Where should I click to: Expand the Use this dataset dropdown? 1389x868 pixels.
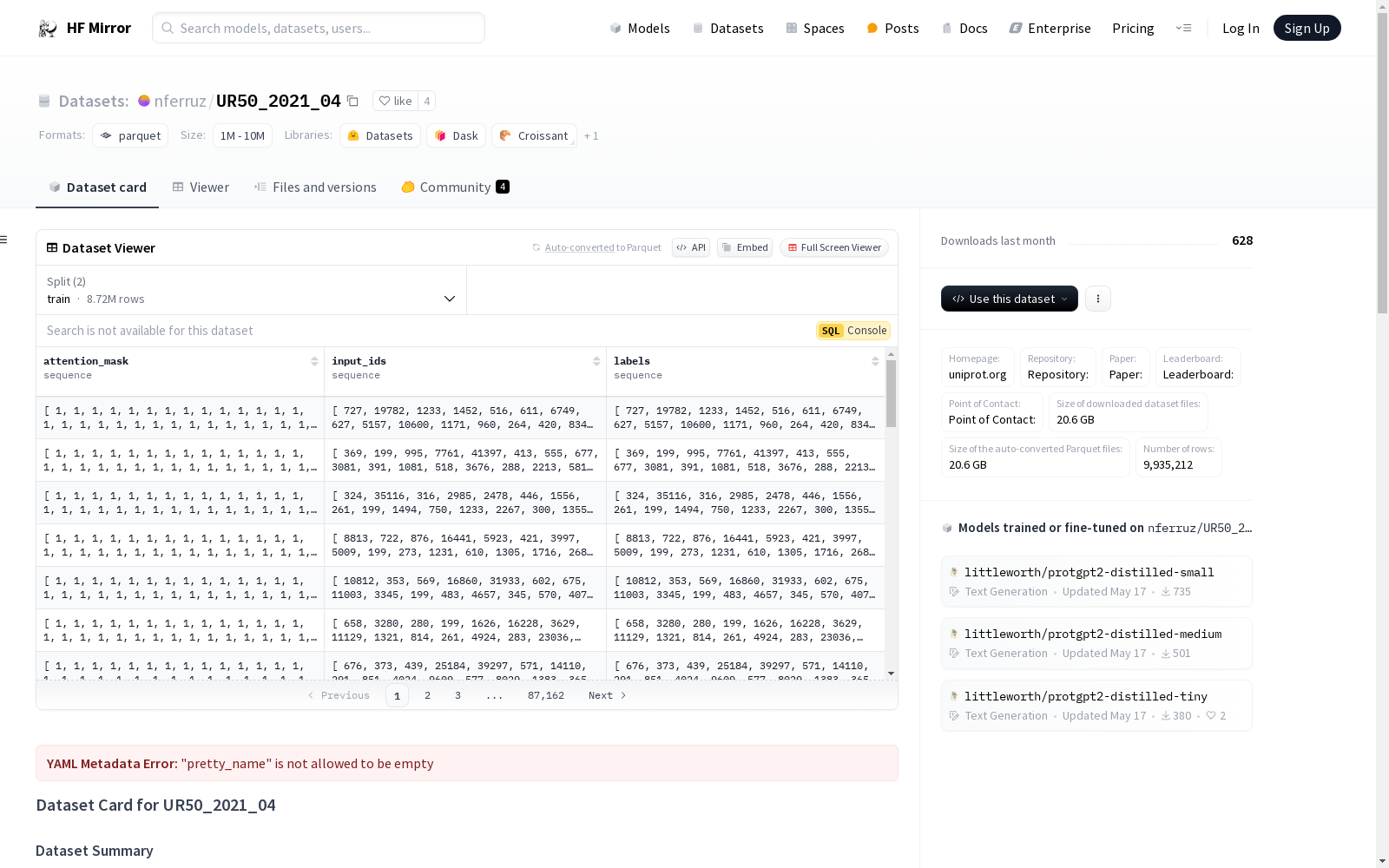click(1009, 299)
